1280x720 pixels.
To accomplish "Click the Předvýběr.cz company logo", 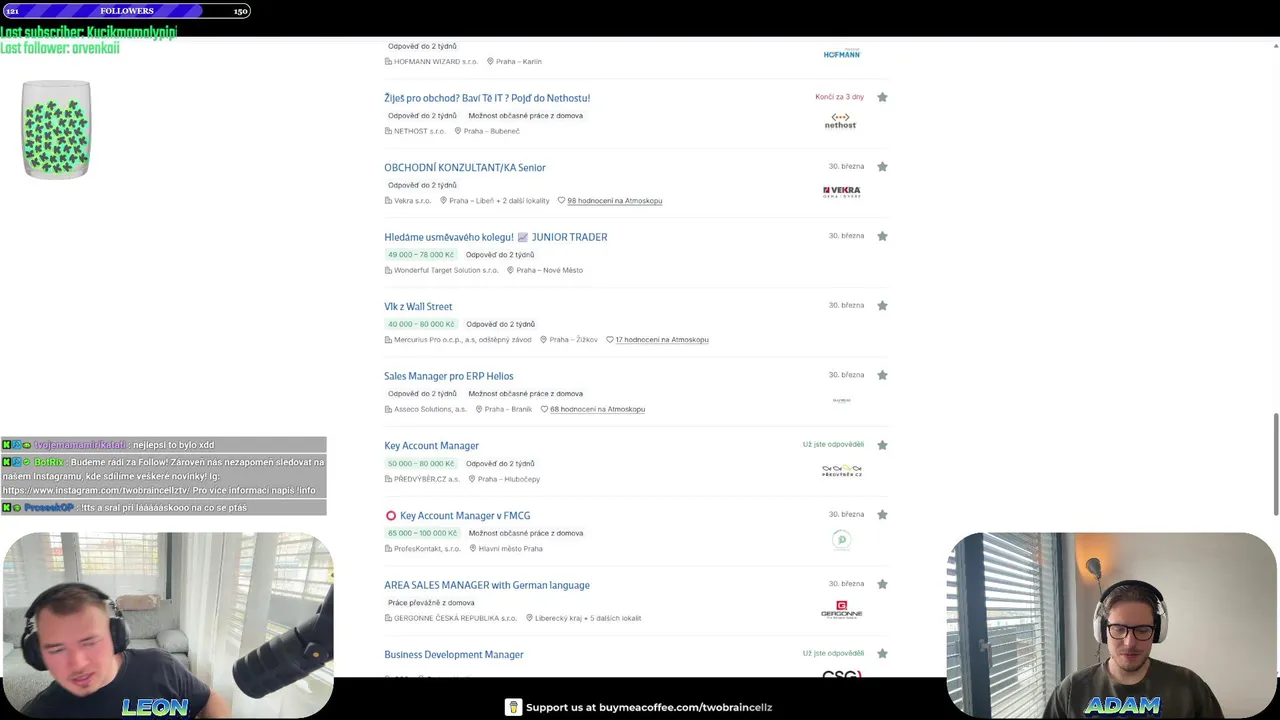I will point(841,470).
